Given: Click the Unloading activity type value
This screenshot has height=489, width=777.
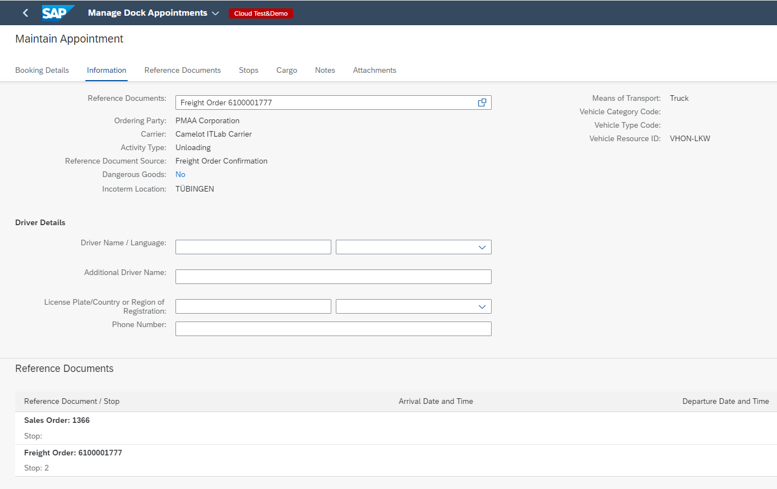Looking at the screenshot, I should tap(193, 148).
